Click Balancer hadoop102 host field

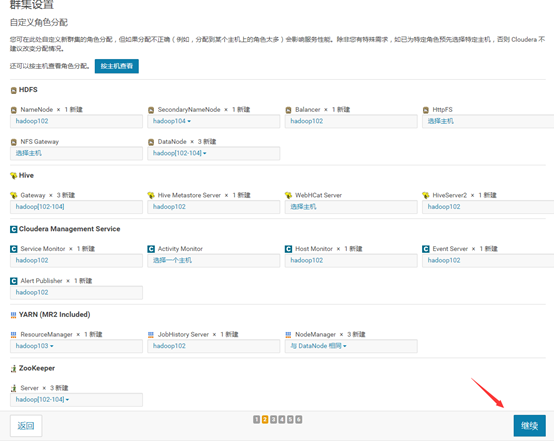(x=351, y=121)
